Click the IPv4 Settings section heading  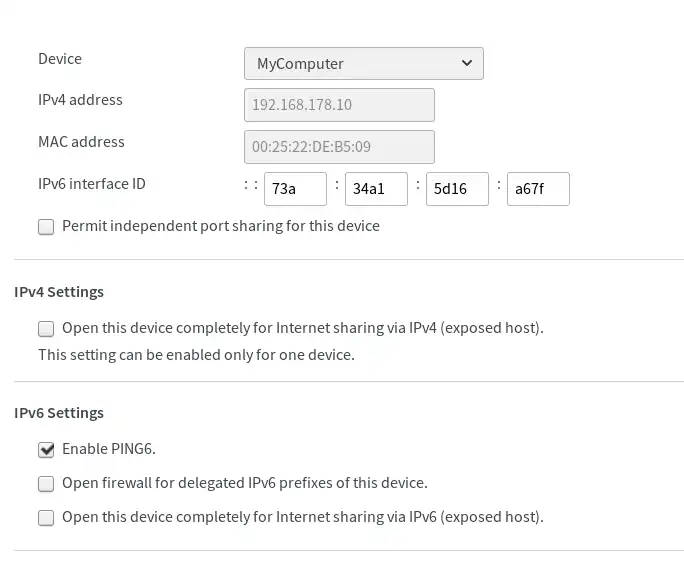(59, 291)
